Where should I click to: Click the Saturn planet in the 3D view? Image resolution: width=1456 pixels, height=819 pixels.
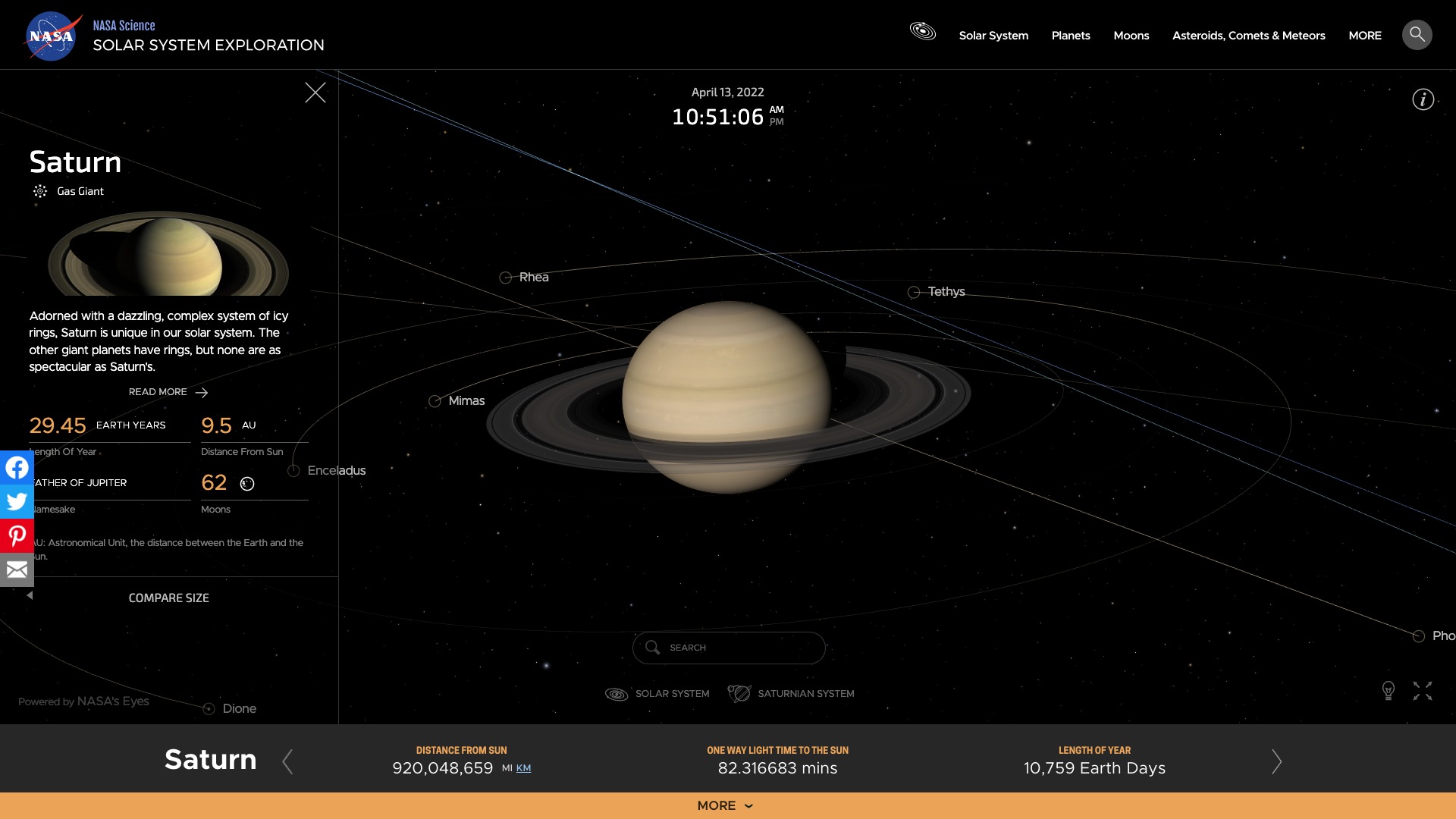click(x=726, y=397)
